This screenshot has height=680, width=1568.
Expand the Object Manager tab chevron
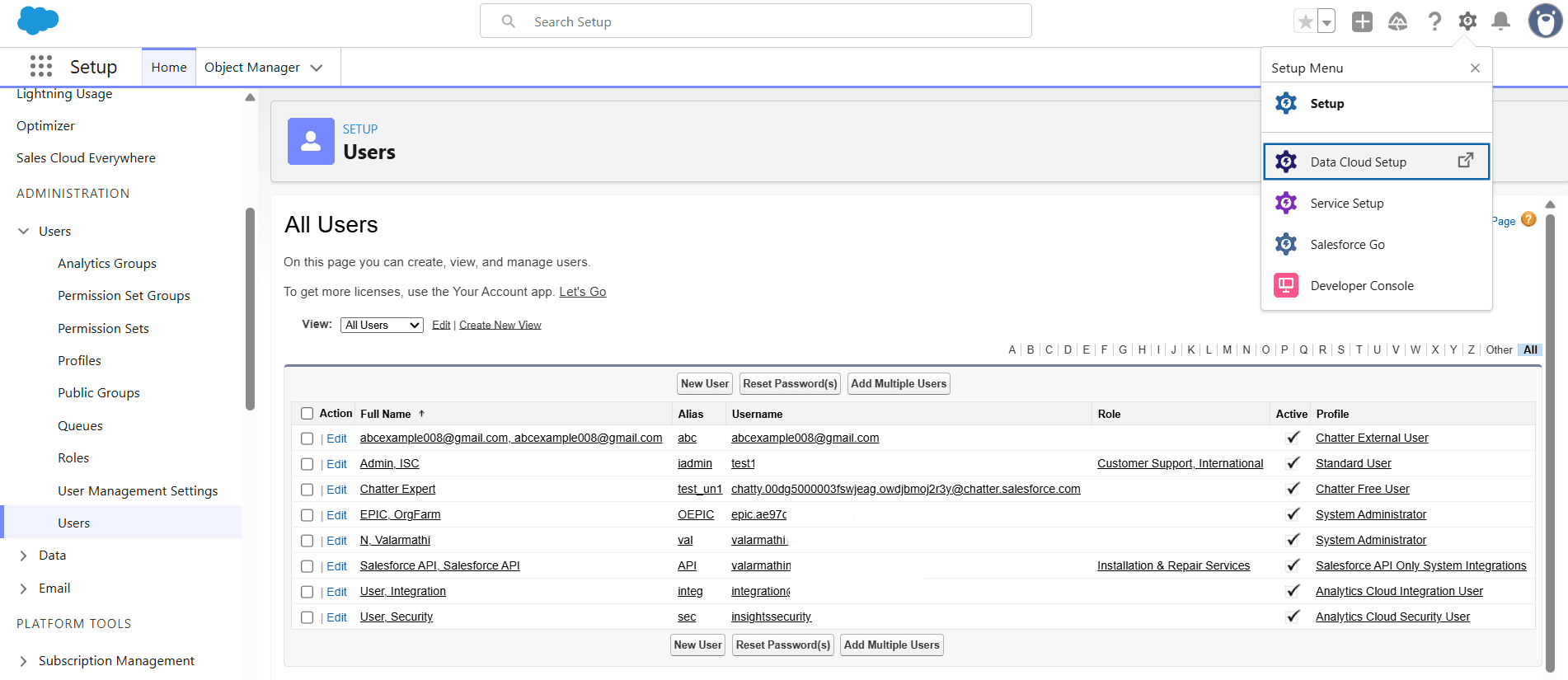coord(317,68)
